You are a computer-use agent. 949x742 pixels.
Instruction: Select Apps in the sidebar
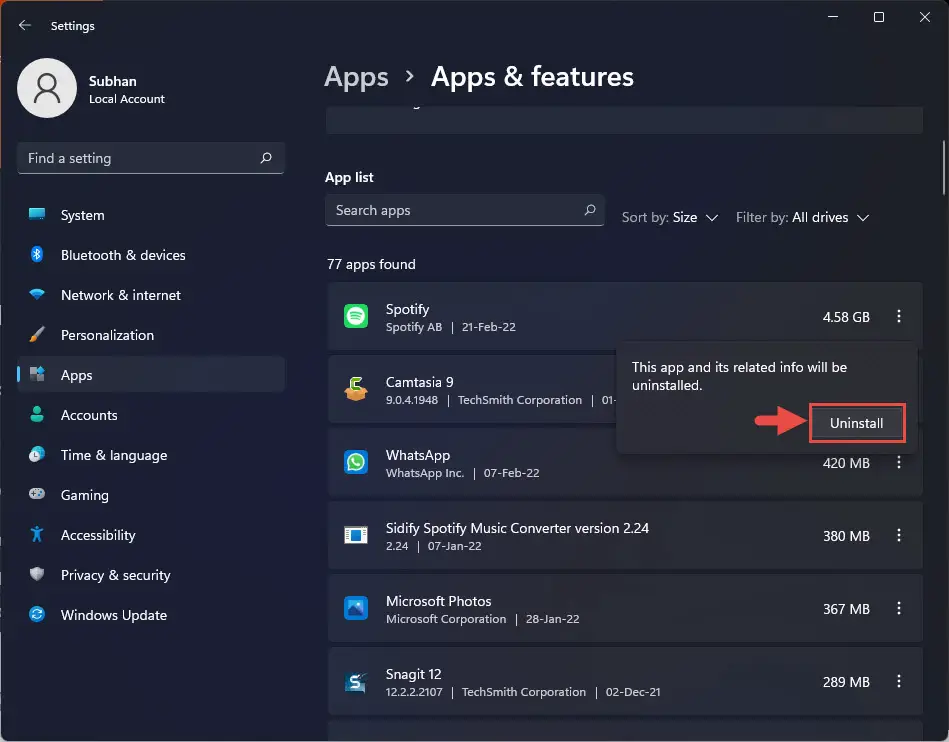point(151,375)
